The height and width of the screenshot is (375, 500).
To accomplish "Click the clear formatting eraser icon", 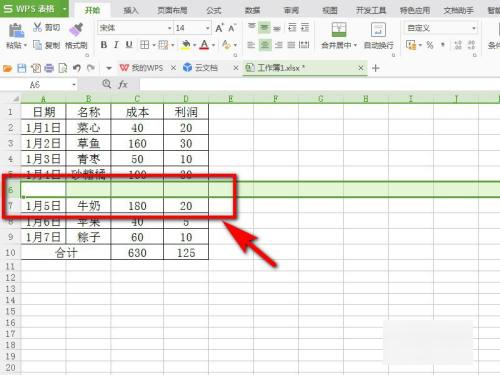I will tap(226, 45).
